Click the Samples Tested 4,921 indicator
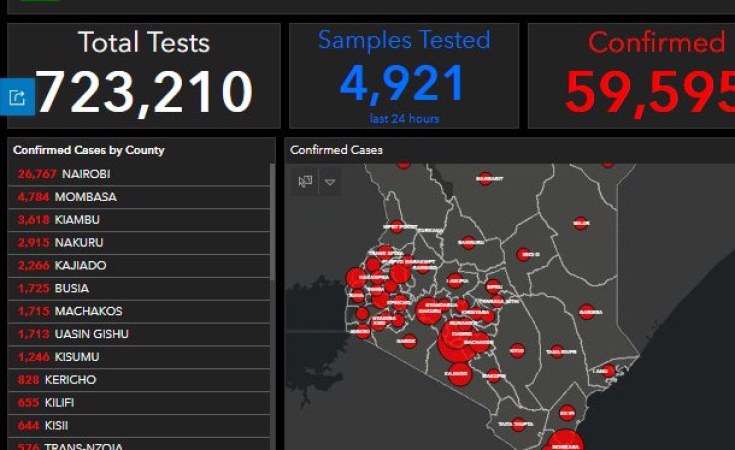Viewport: 735px width, 450px height. point(404,76)
